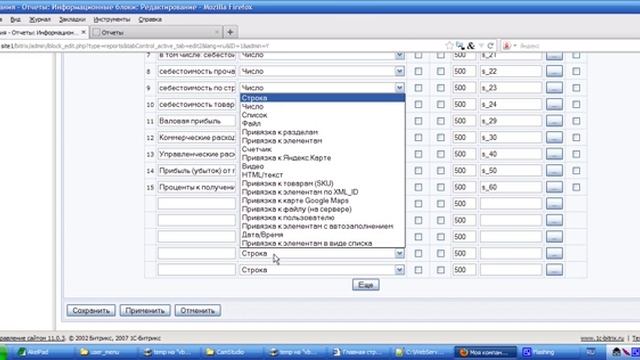640x360 pixels.
Task: Click the reload page icon
Action: [x=491, y=46]
